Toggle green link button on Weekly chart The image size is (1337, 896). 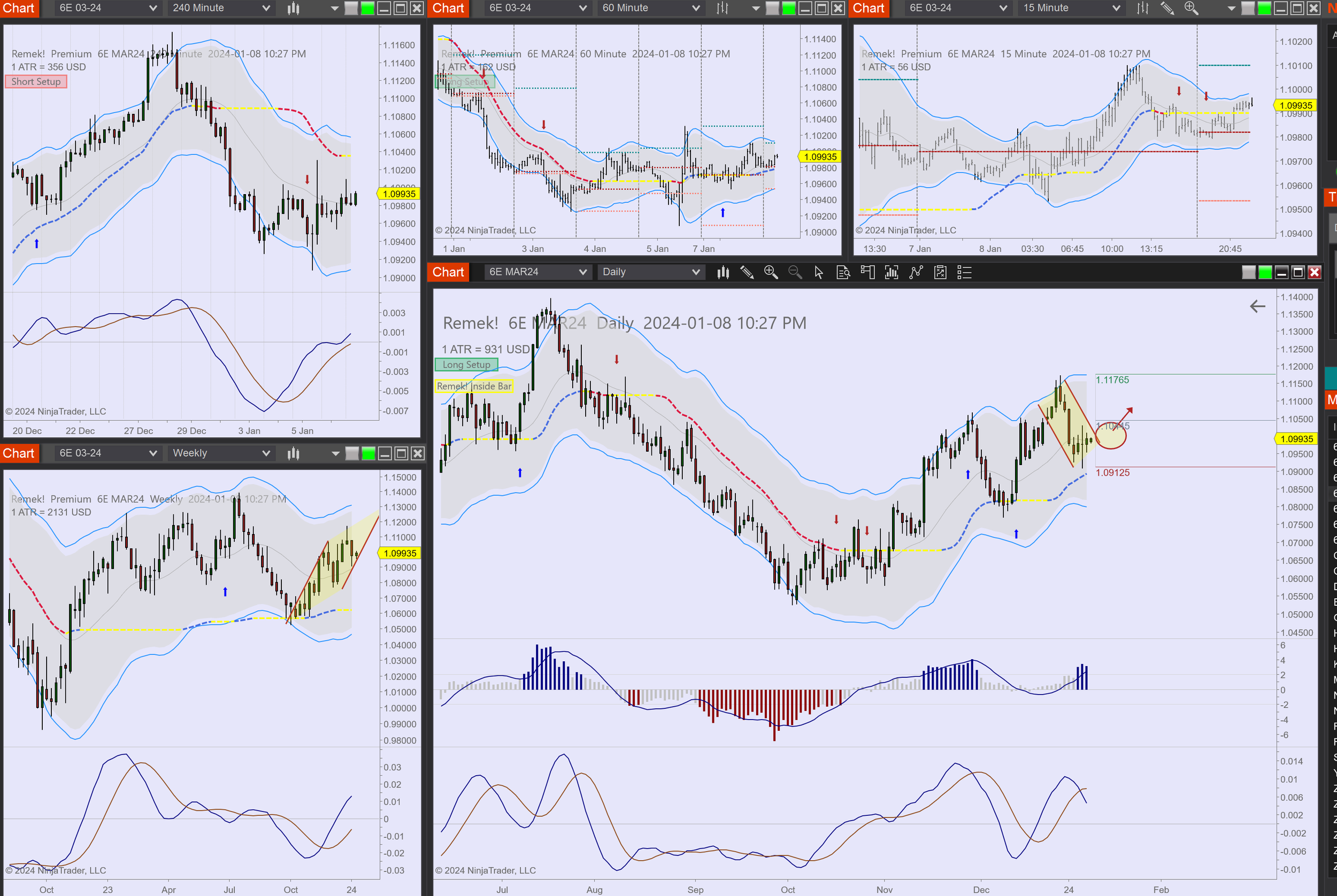point(368,454)
